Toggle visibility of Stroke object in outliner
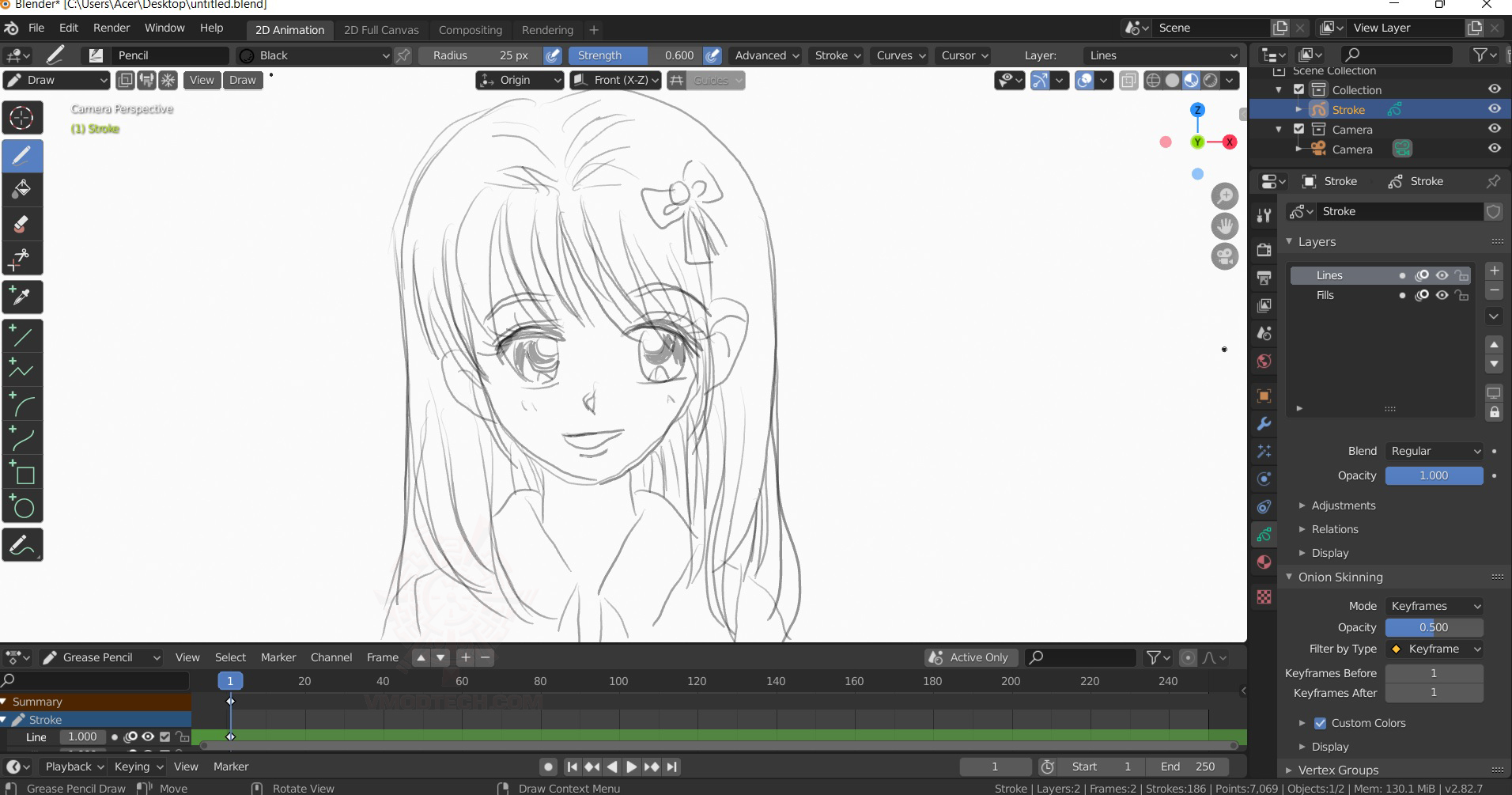1512x795 pixels. pyautogui.click(x=1494, y=109)
